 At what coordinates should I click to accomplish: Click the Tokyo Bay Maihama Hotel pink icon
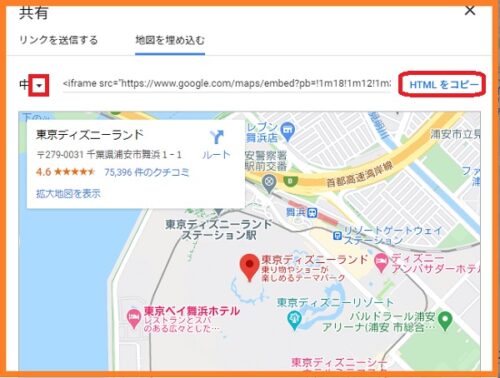point(134,318)
